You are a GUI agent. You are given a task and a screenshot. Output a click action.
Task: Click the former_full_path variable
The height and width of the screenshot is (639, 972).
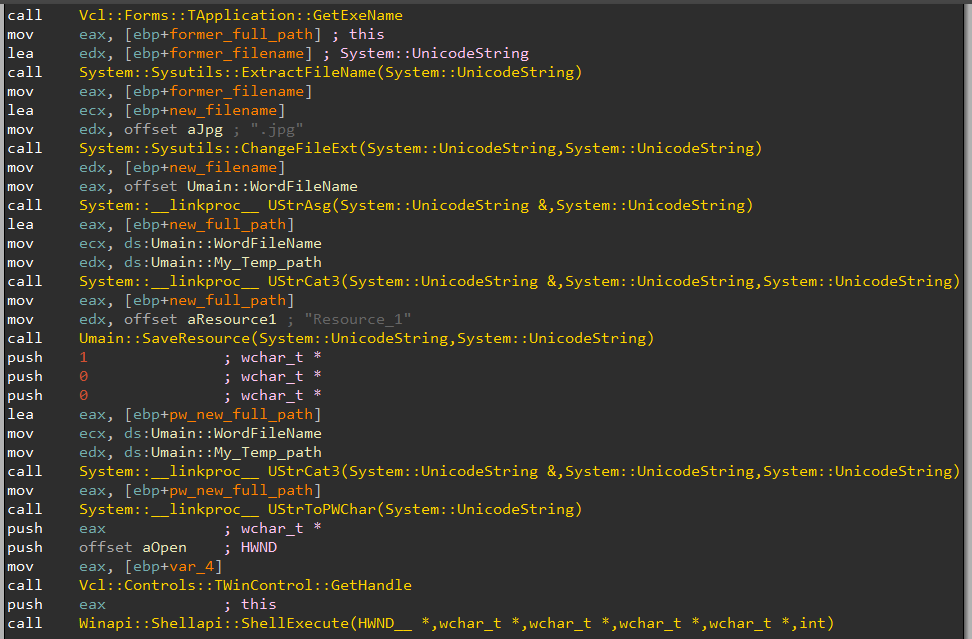[241, 34]
